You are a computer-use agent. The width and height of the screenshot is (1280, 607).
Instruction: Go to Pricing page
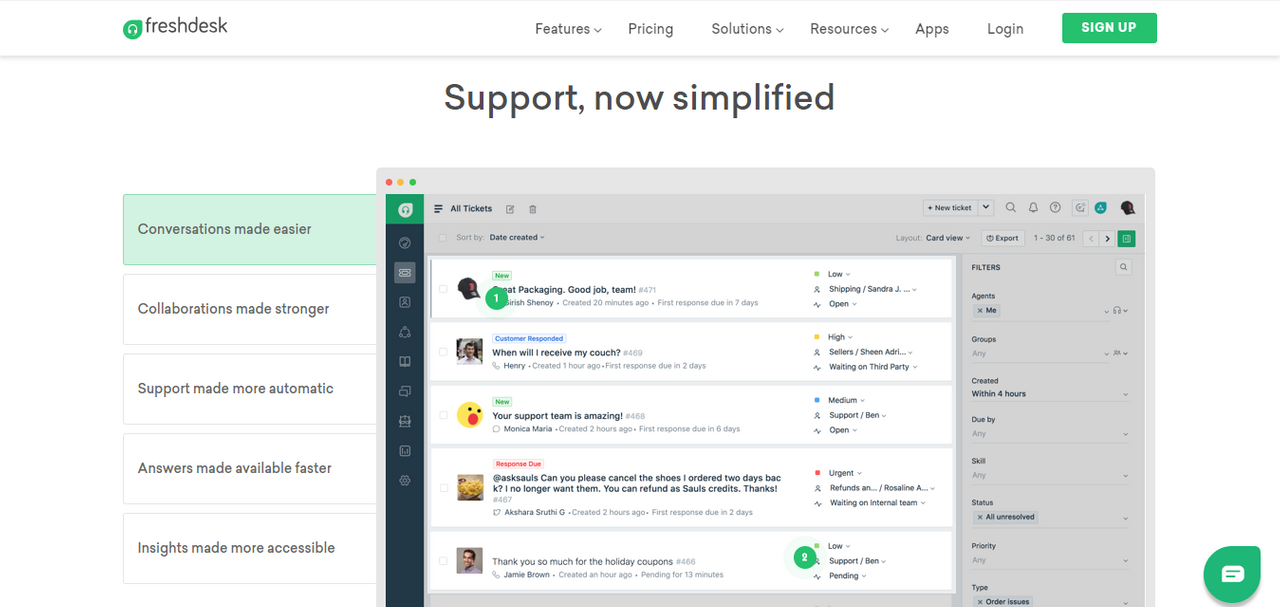pyautogui.click(x=650, y=29)
